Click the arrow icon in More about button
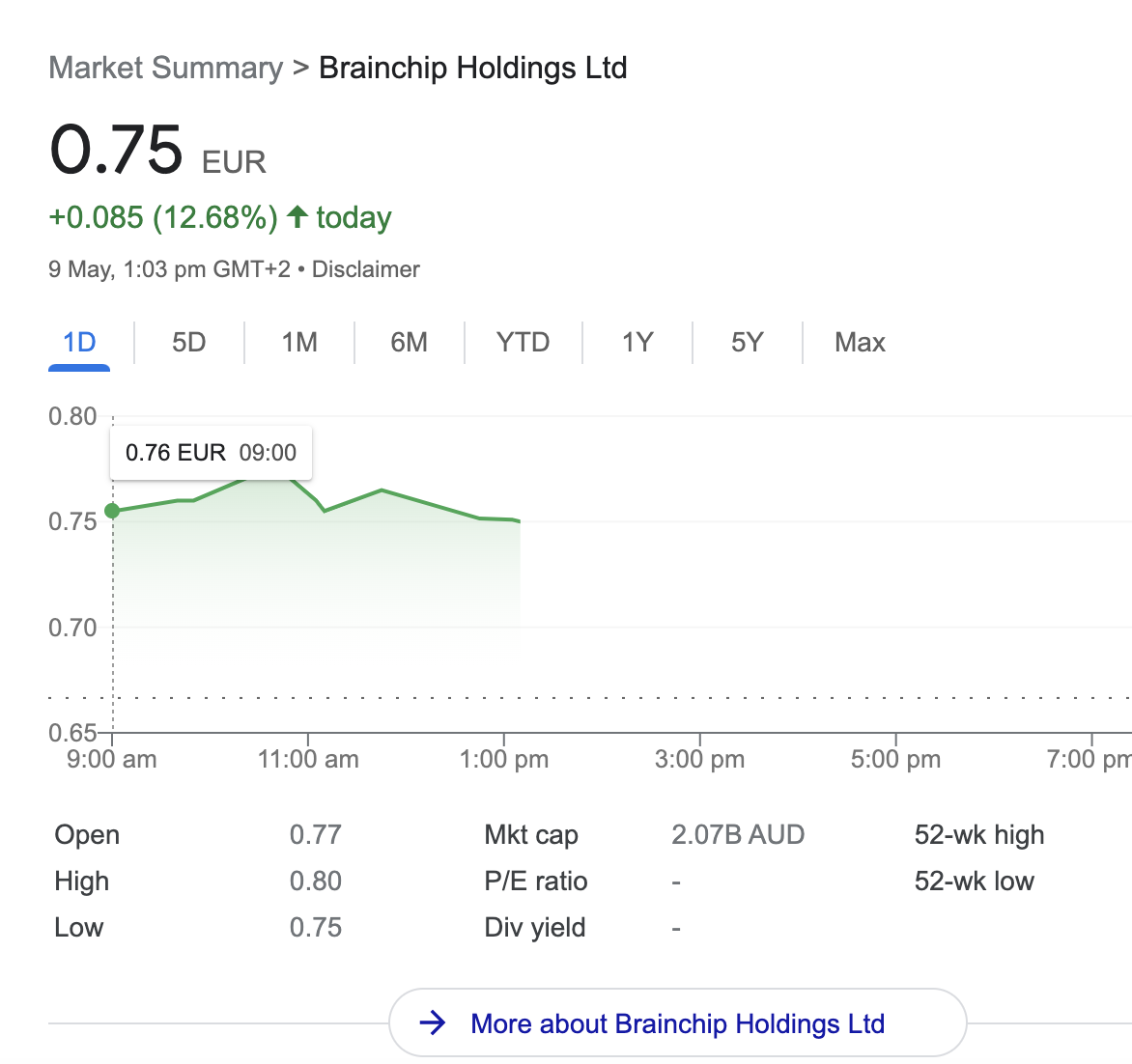This screenshot has height=1064, width=1132. click(433, 1022)
